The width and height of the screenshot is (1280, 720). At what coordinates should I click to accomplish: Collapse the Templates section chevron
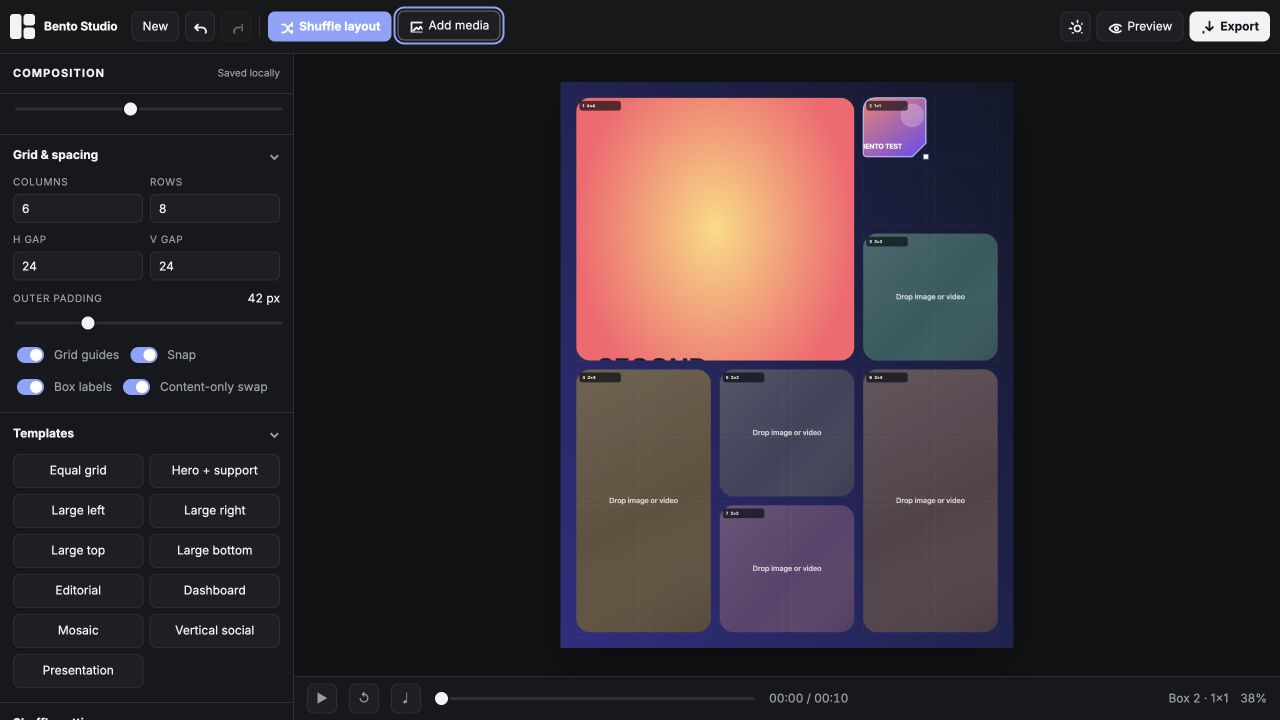tap(274, 434)
